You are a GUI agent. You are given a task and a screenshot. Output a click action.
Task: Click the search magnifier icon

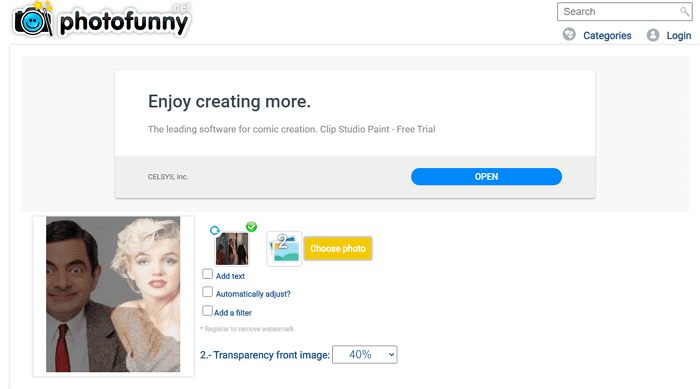click(x=684, y=12)
